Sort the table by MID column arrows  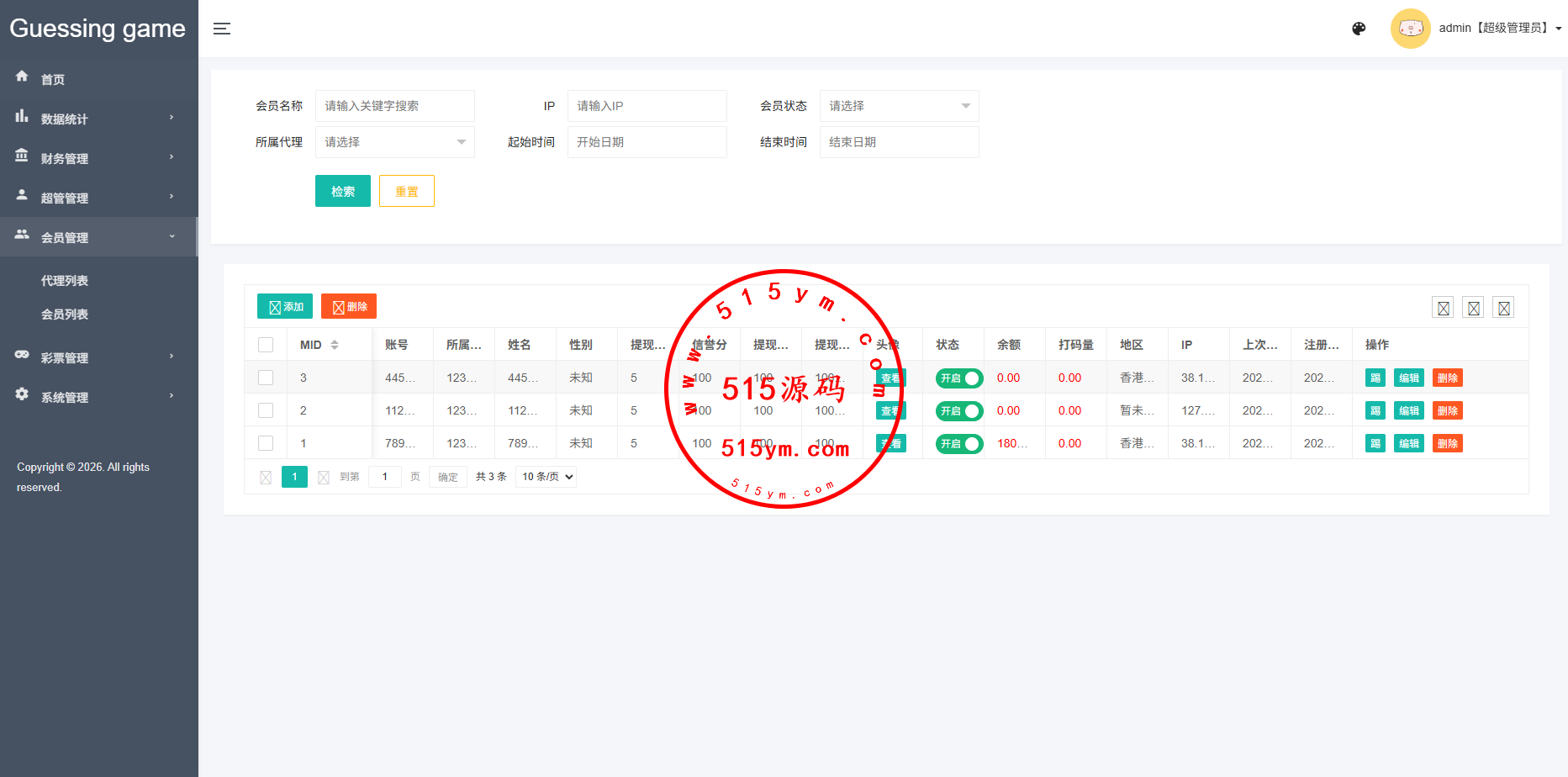[335, 345]
